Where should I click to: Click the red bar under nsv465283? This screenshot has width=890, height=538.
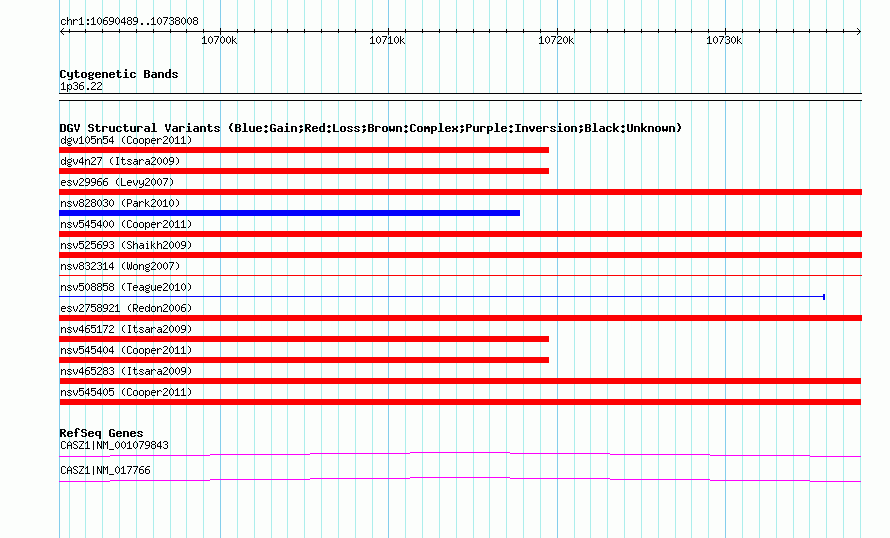tap(460, 381)
